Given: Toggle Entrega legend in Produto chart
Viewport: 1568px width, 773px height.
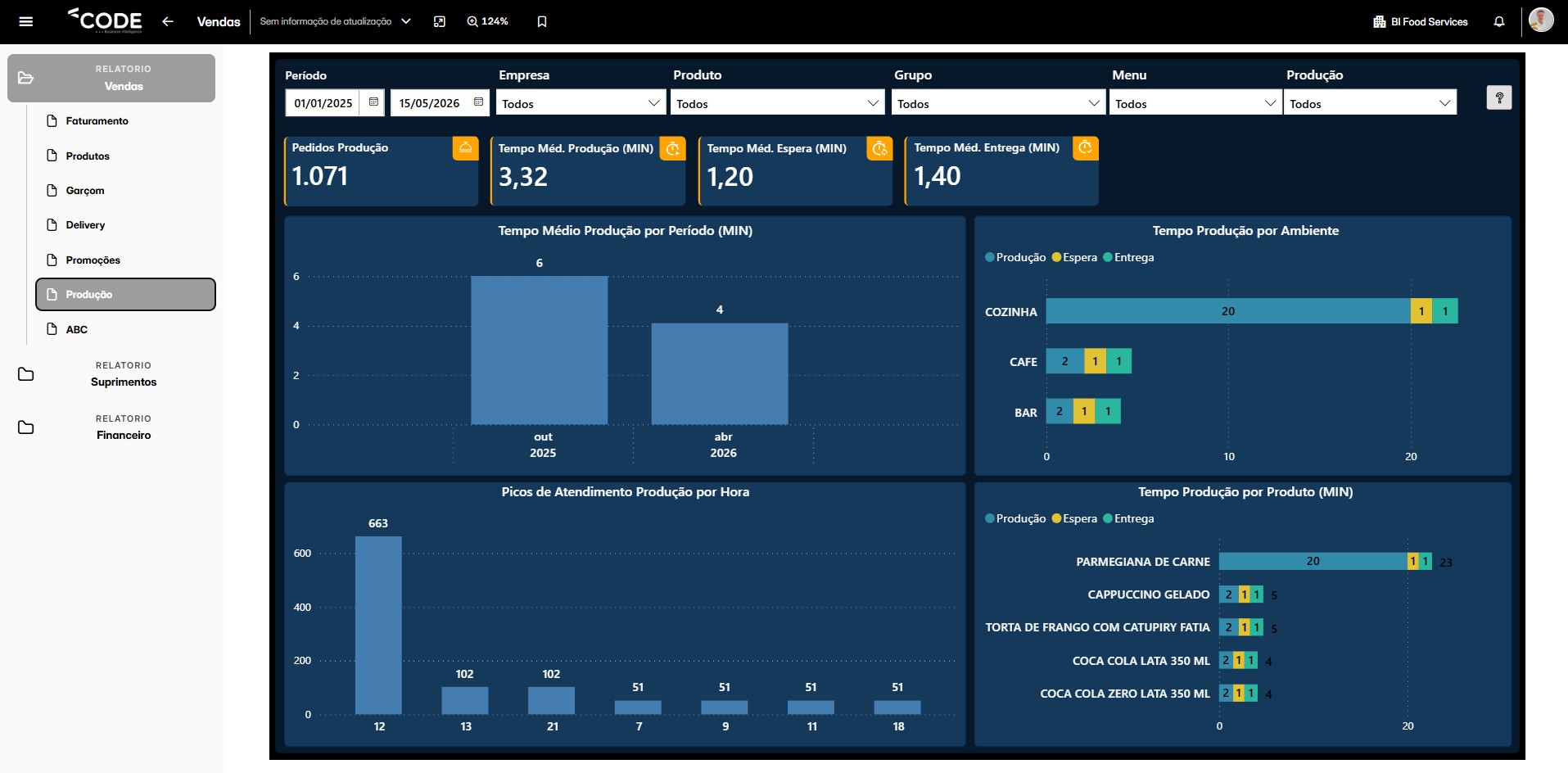Looking at the screenshot, I should pos(1128,518).
